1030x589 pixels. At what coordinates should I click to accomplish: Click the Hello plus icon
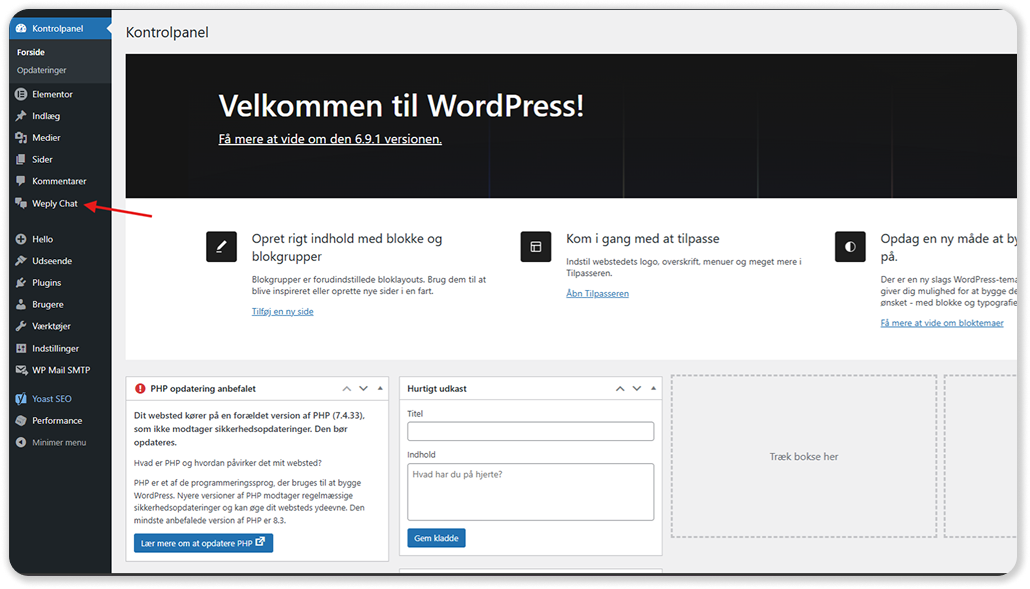[21, 239]
